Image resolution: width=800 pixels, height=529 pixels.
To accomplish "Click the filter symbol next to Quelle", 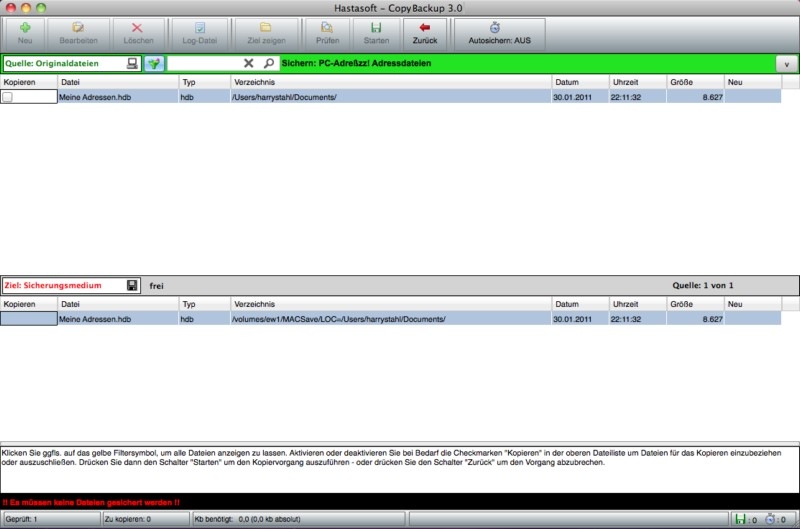I will [x=154, y=63].
